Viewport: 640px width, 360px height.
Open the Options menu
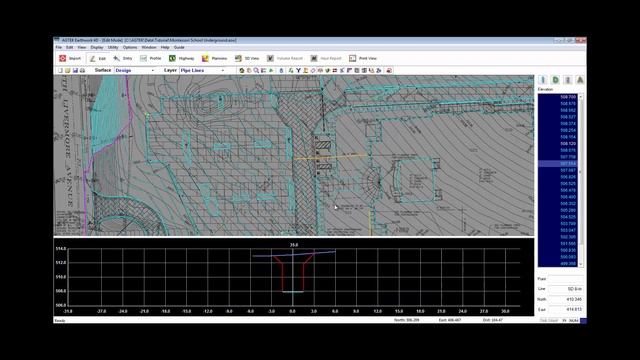click(130, 47)
